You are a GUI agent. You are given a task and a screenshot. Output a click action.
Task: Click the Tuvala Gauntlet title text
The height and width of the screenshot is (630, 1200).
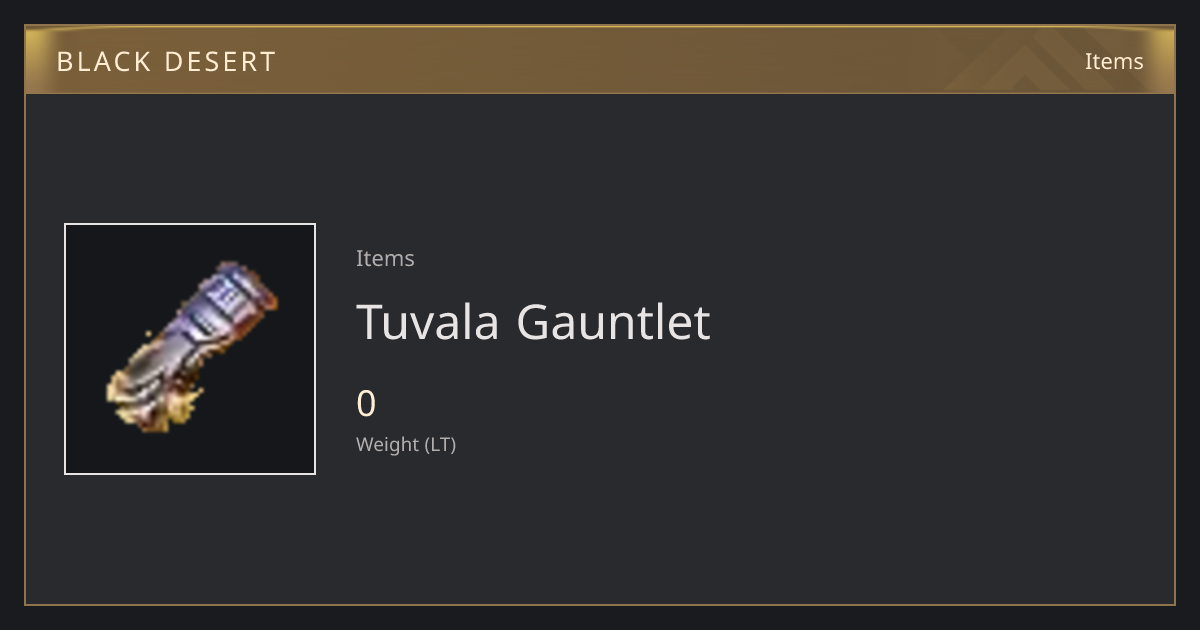(x=533, y=322)
